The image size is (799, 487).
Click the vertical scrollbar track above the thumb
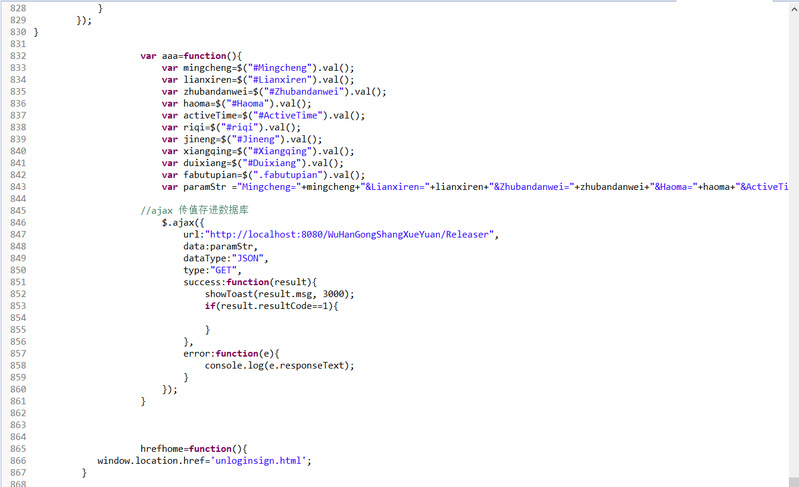793,245
